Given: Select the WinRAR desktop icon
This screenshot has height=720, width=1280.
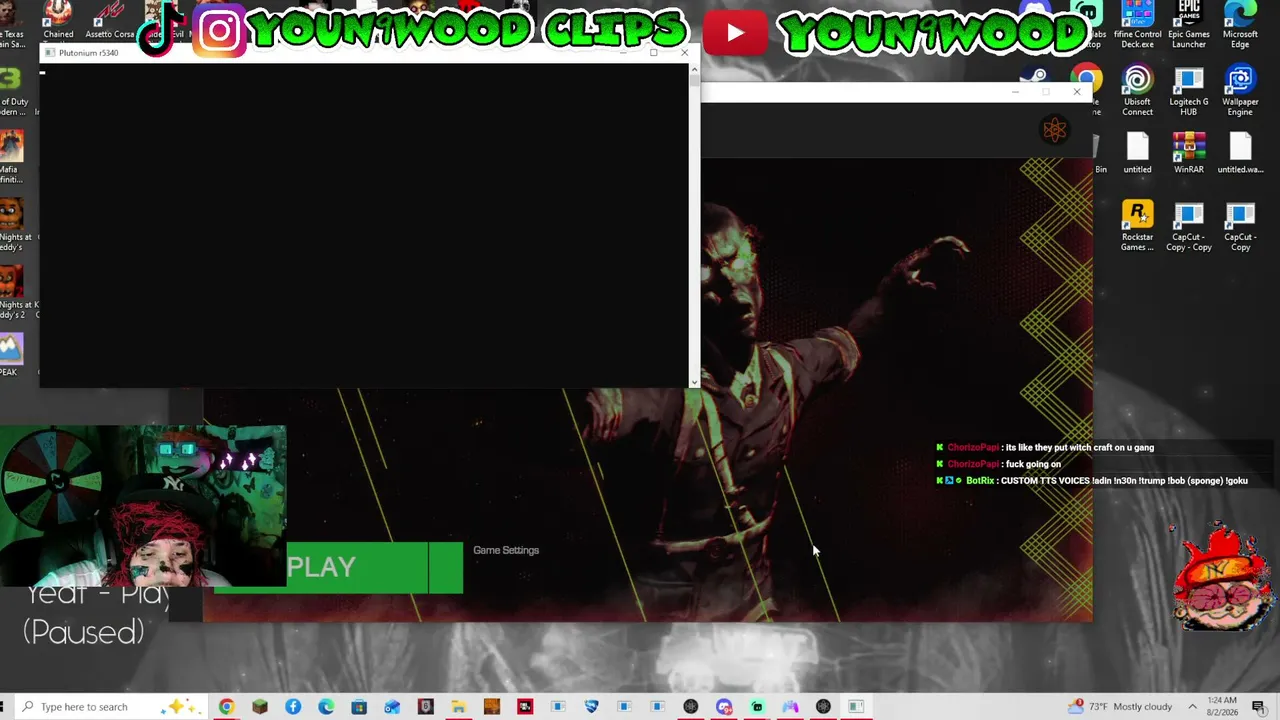Looking at the screenshot, I should tap(1189, 154).
